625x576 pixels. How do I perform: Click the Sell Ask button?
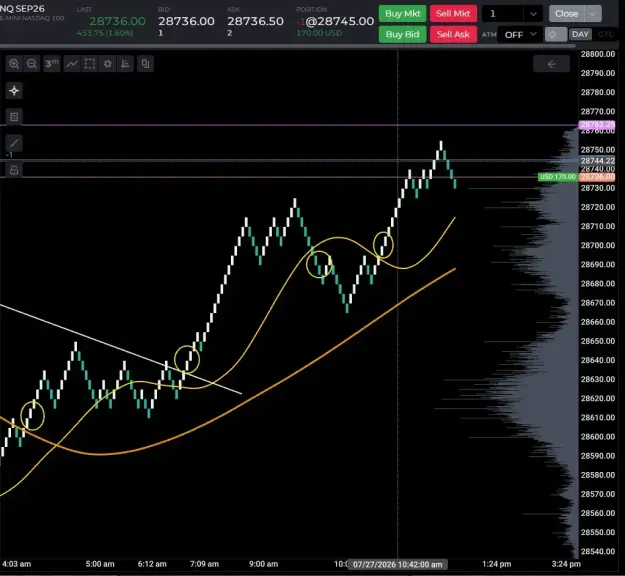453,34
